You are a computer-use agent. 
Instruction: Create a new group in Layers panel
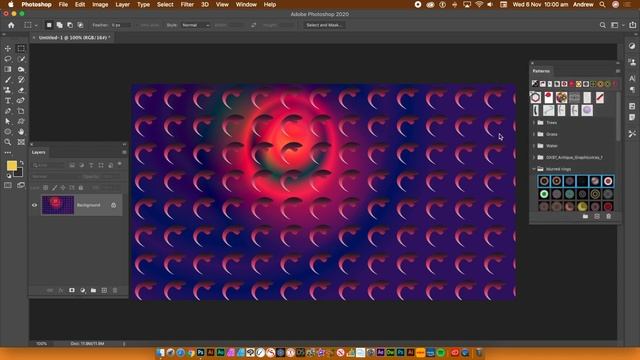point(93,290)
